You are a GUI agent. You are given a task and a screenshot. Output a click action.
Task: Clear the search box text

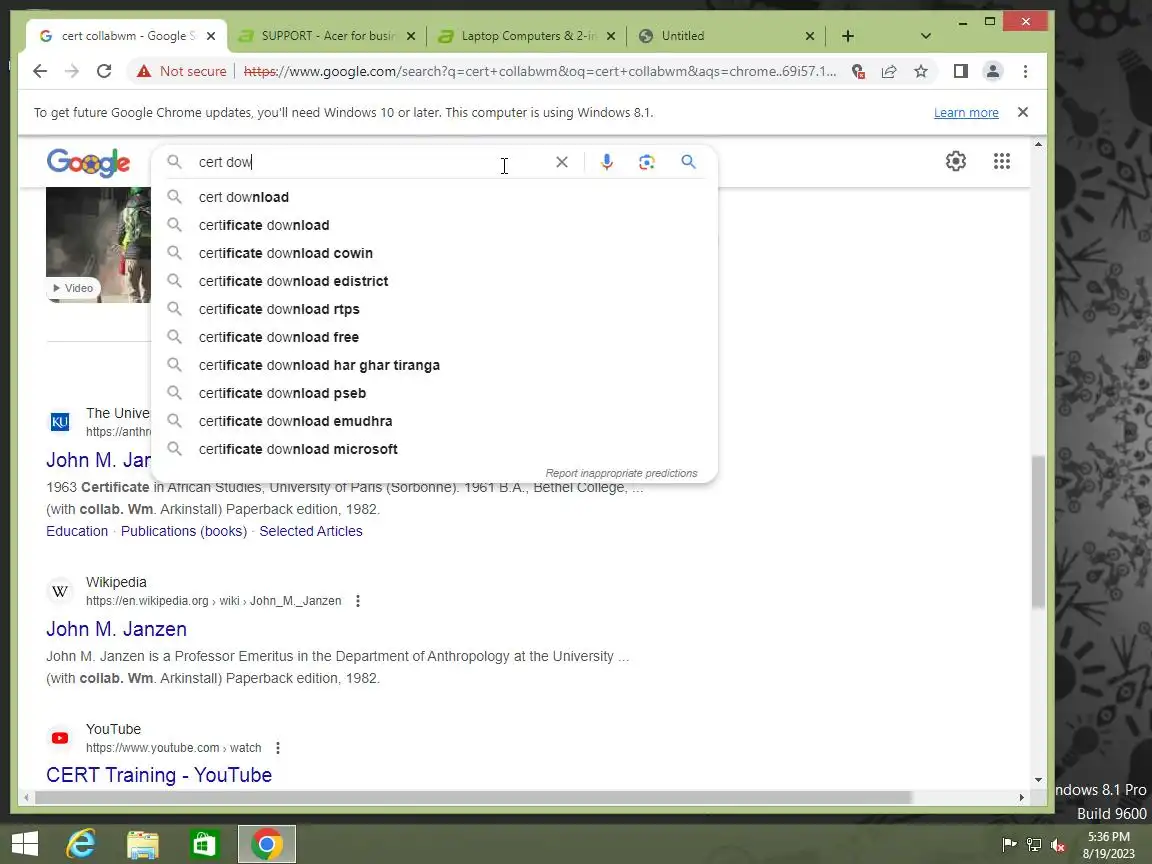pos(561,162)
